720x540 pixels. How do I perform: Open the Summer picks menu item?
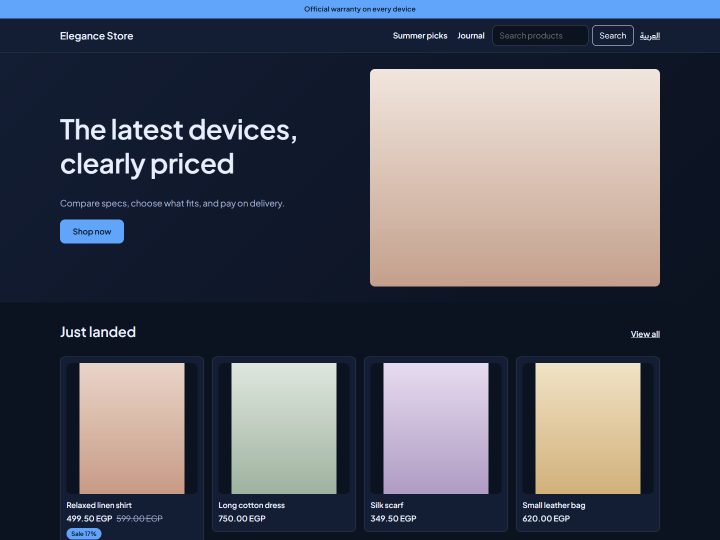tap(420, 36)
